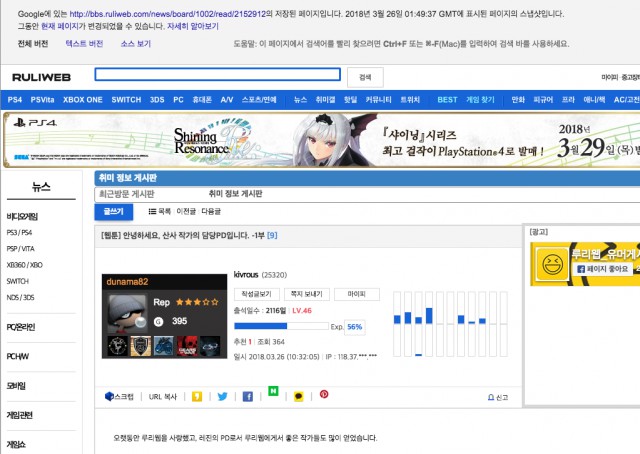
Task: Open the BEST nav item
Action: [447, 100]
